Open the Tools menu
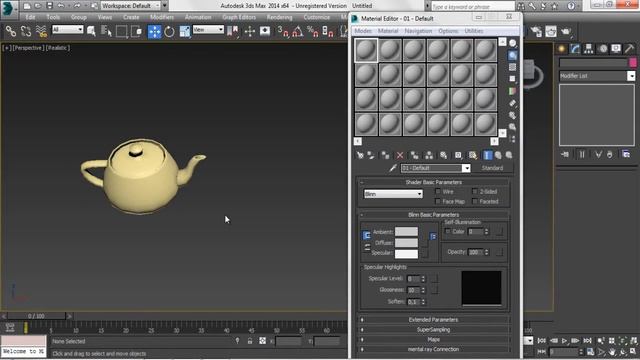The width and height of the screenshot is (640, 360). [53, 17]
